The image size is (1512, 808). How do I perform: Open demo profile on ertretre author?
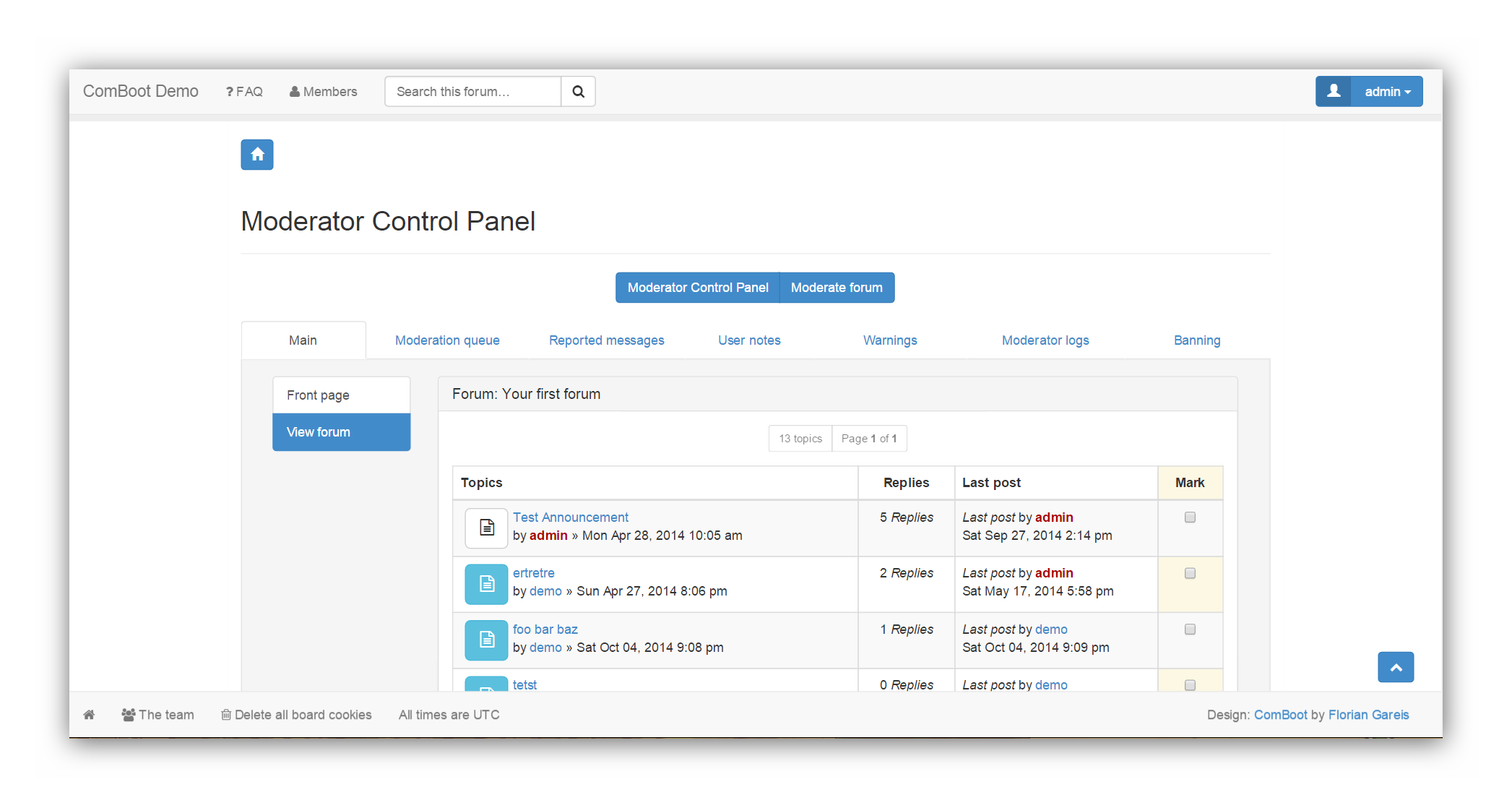[x=545, y=591]
